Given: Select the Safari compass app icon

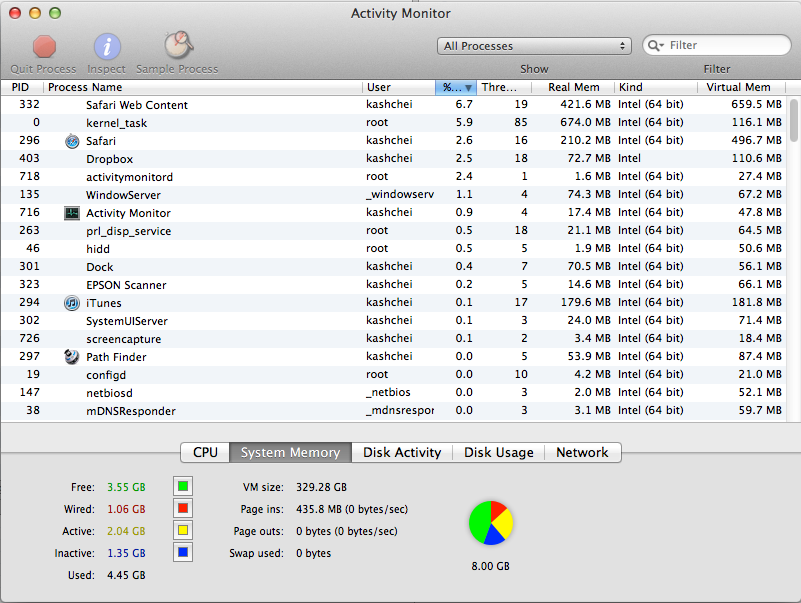Looking at the screenshot, I should pos(72,141).
